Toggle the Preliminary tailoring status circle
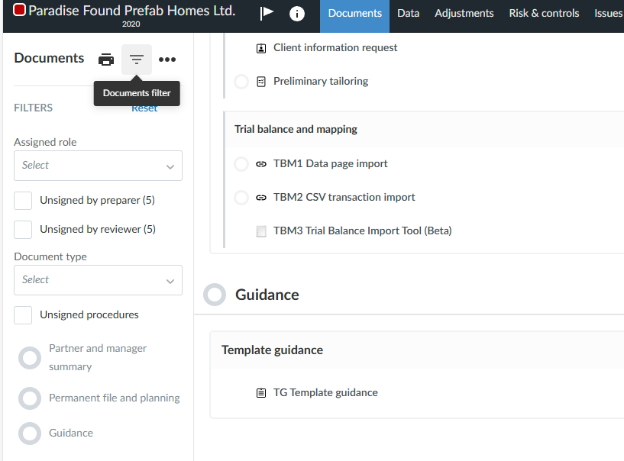 (x=241, y=82)
